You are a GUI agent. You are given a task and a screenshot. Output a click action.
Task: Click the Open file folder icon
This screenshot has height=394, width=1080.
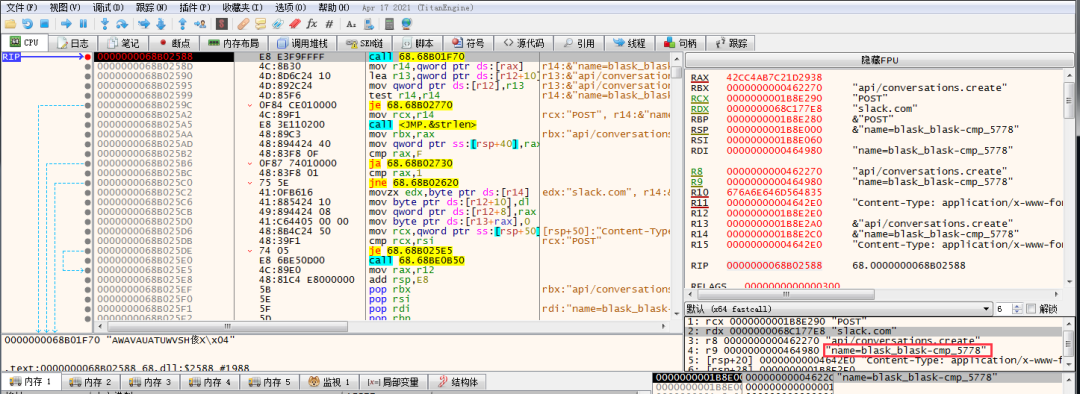coord(10,24)
